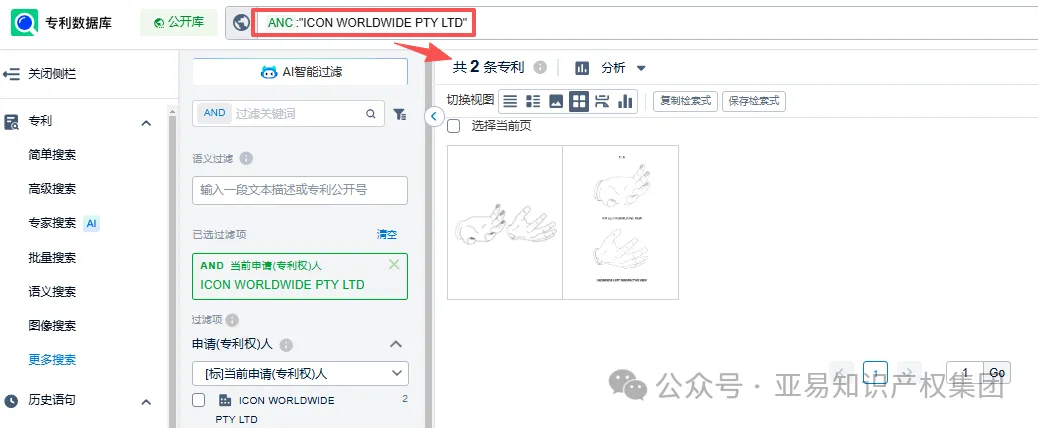This screenshot has height=428, width=1038.
Task: Open the [标]当前申请(专利权)人 dropdown
Action: tap(301, 373)
